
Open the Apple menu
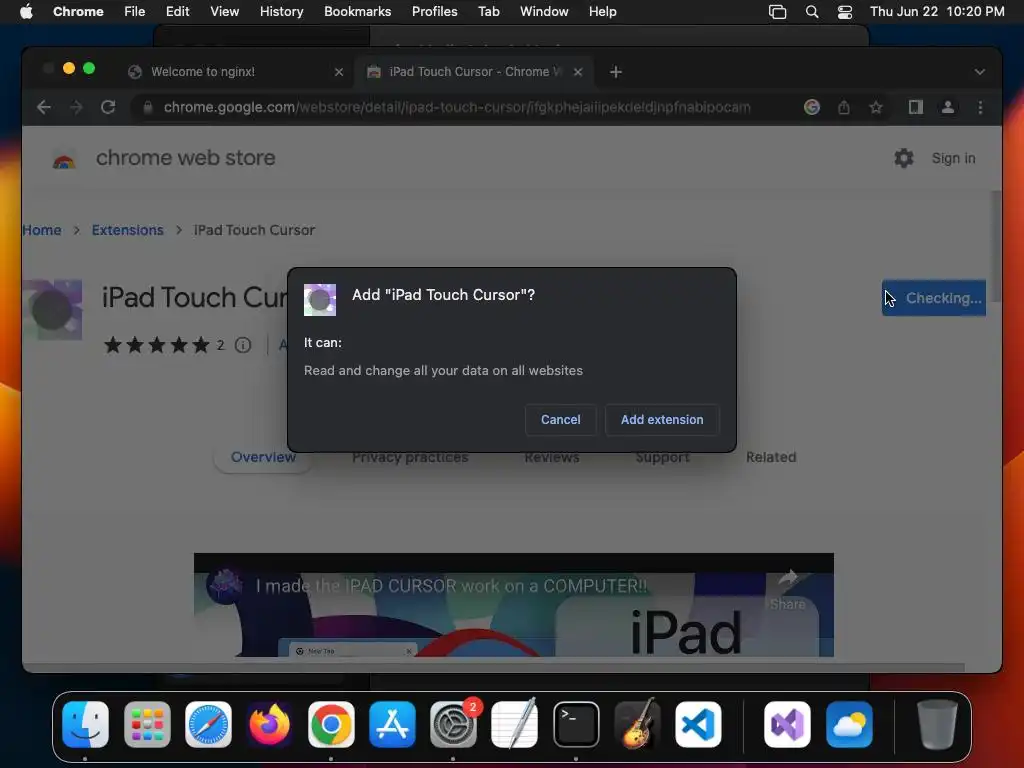pos(26,12)
